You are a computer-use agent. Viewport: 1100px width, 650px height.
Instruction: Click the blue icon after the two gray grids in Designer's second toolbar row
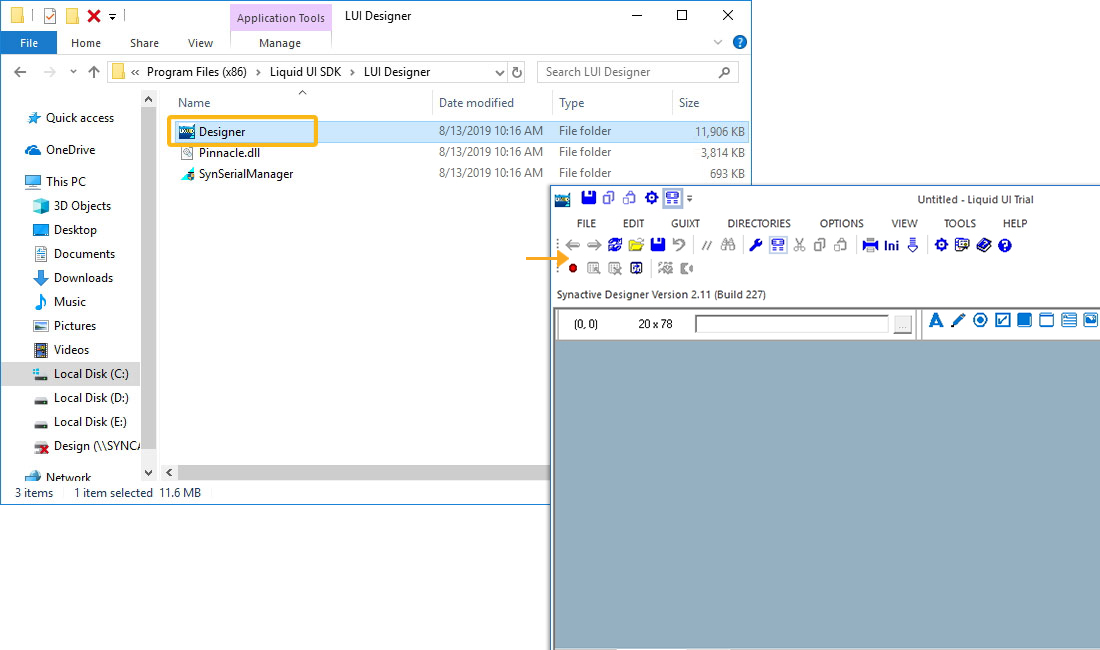pos(636,269)
